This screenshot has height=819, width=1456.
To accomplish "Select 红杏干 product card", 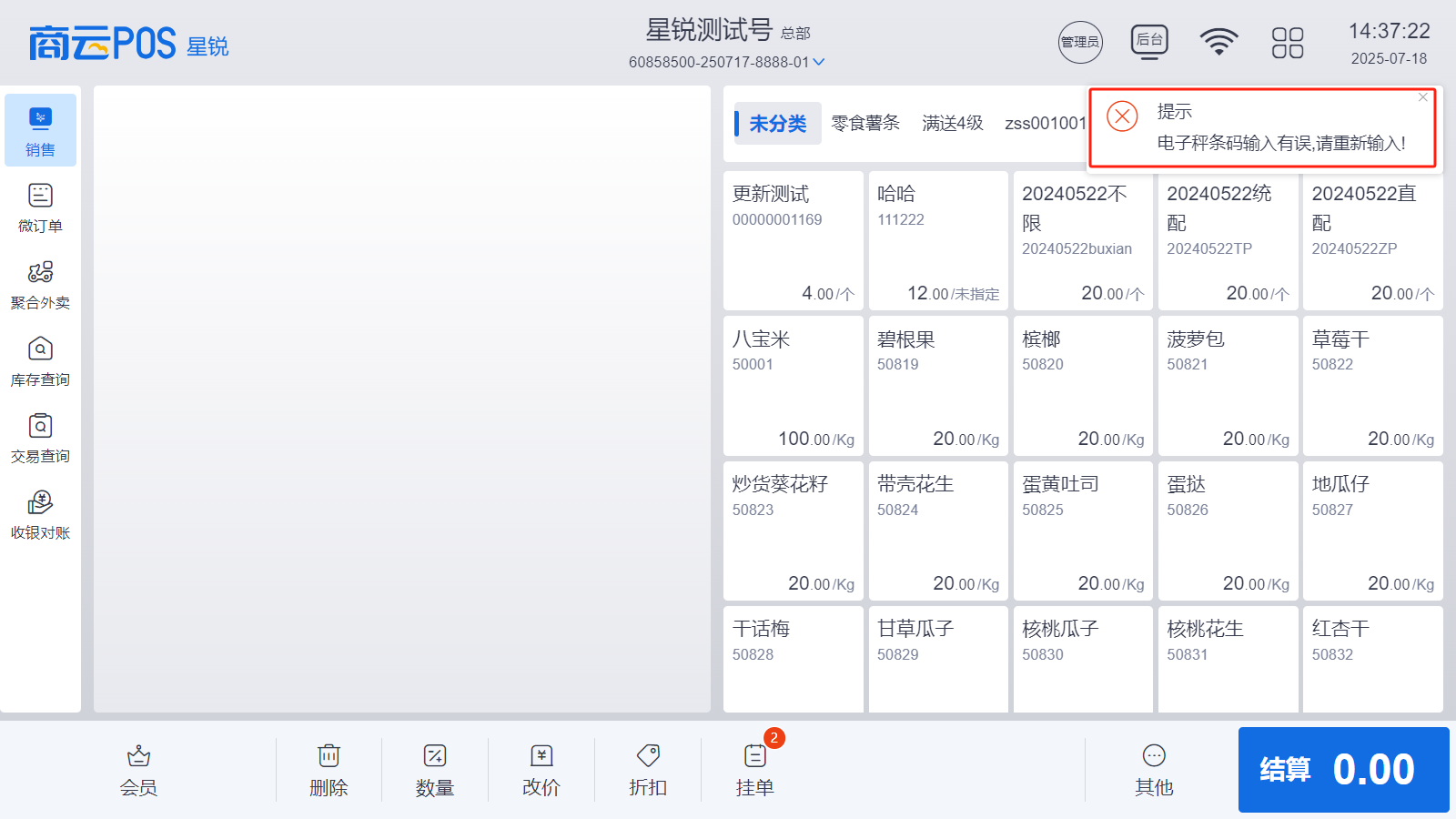I will (x=1373, y=659).
